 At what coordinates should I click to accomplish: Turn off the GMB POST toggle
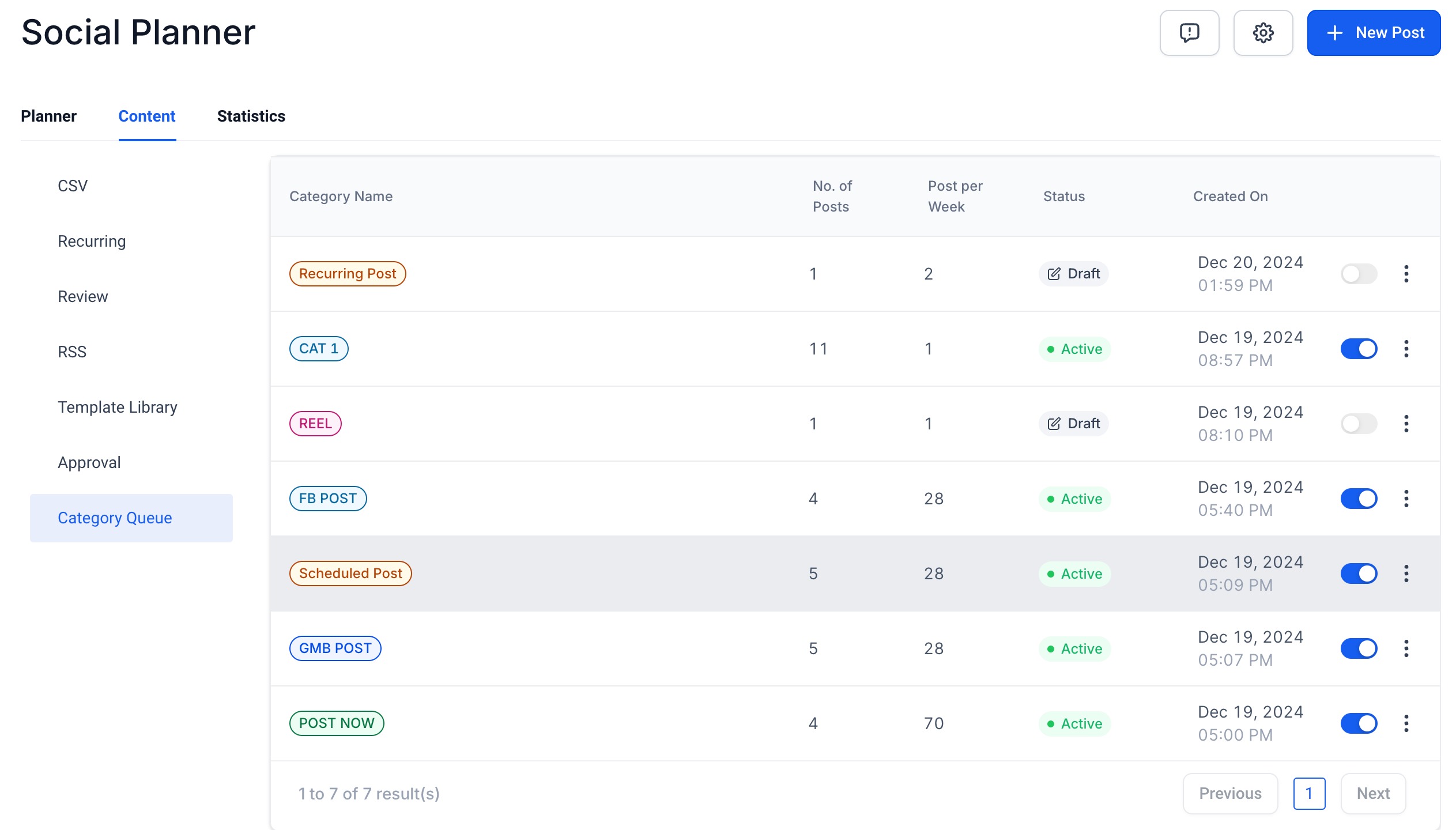1359,648
